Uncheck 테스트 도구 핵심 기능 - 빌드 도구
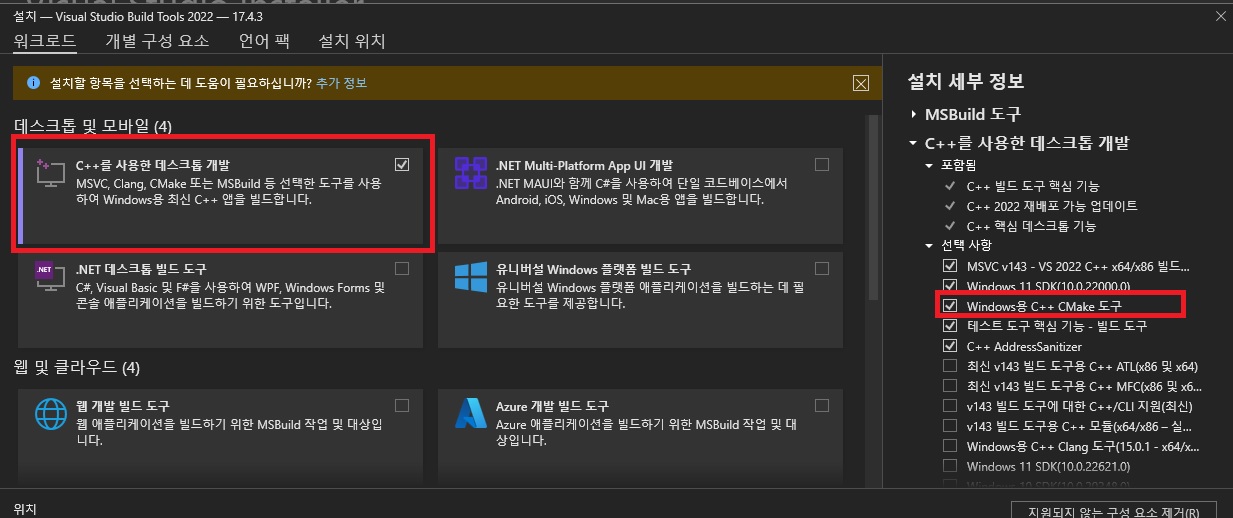 pos(950,326)
